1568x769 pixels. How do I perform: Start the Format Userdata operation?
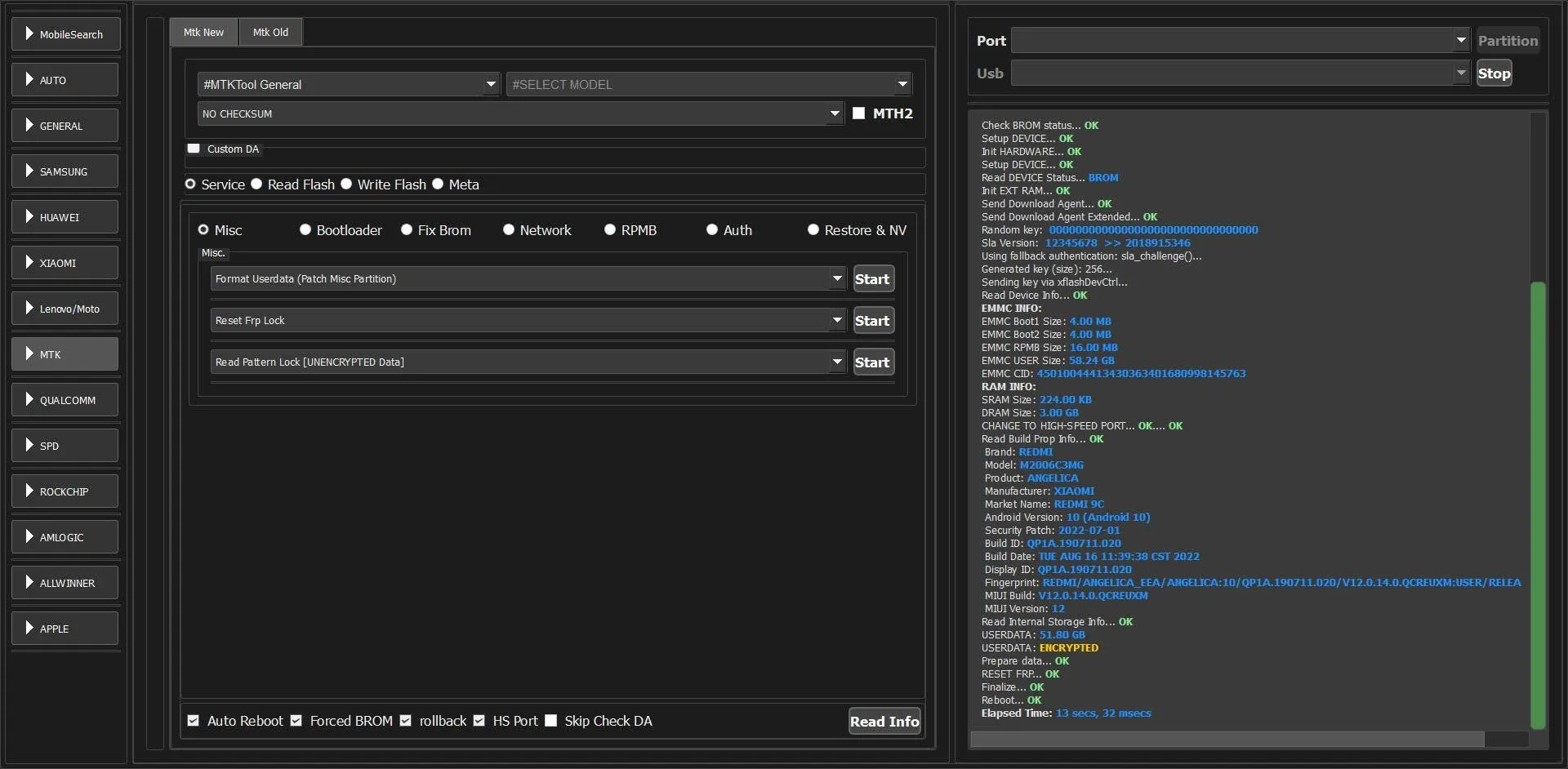point(873,279)
